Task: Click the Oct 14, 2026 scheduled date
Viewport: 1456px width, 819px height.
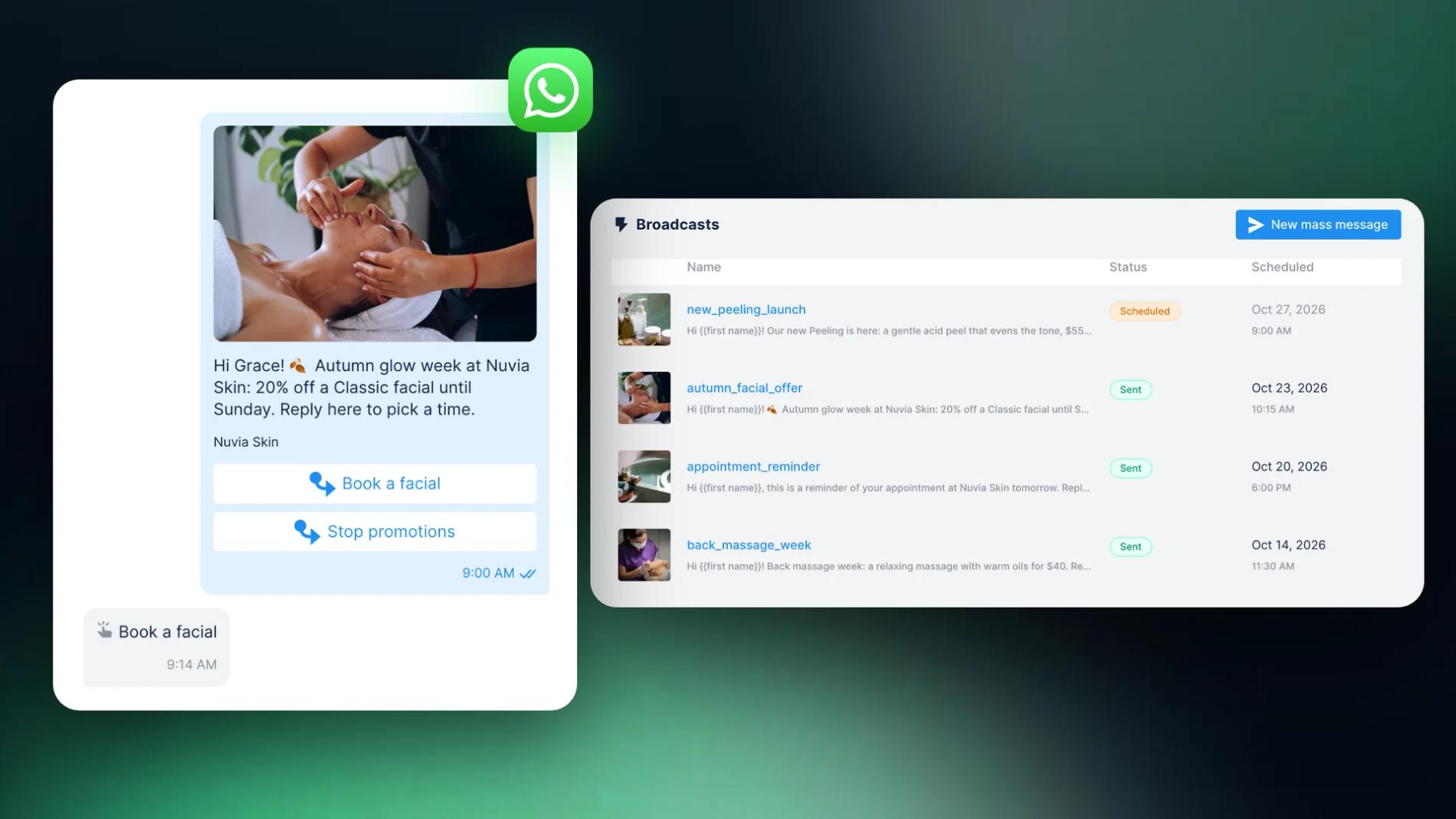Action: coord(1288,545)
